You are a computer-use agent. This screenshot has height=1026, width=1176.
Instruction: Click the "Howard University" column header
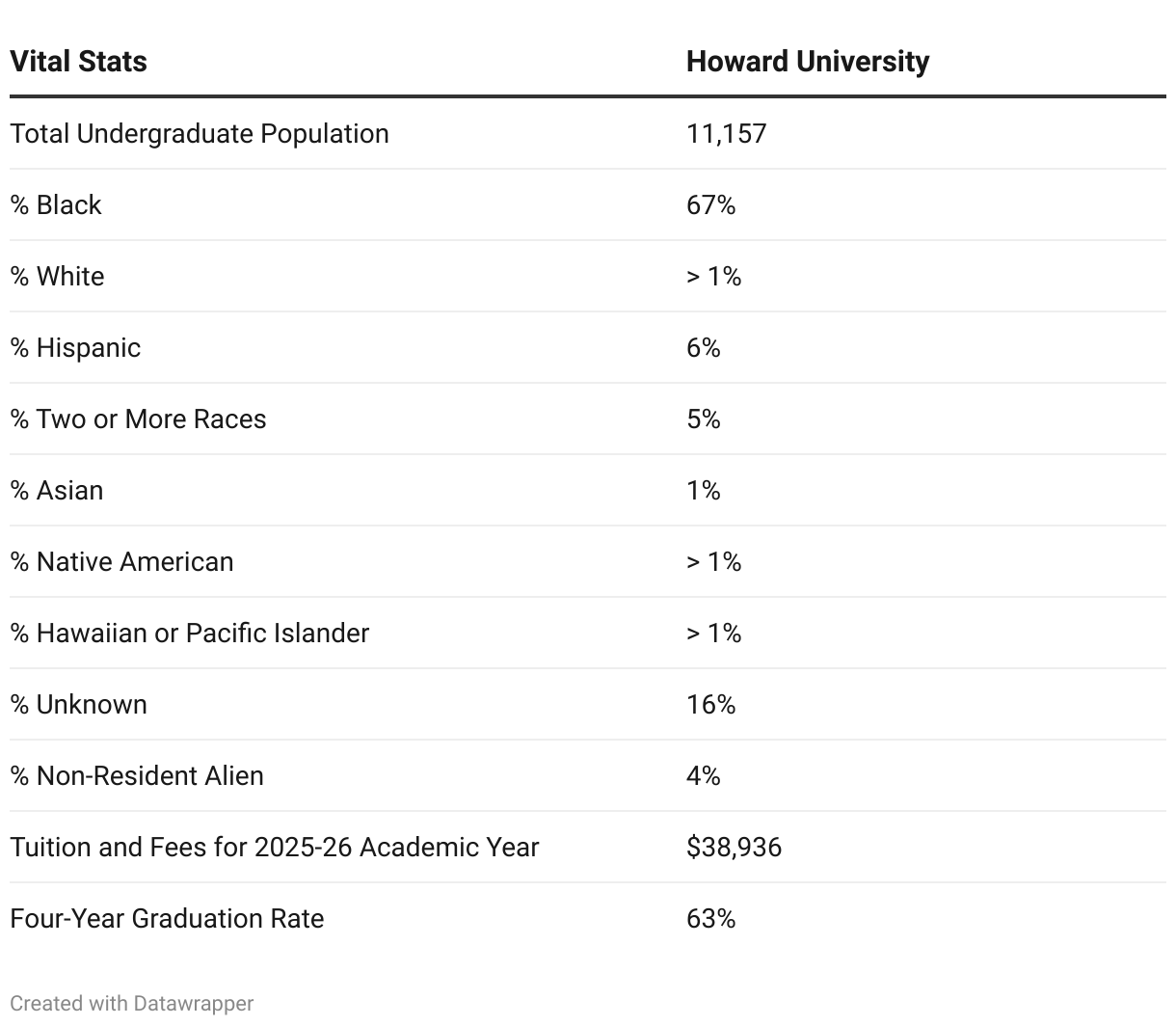tap(807, 62)
